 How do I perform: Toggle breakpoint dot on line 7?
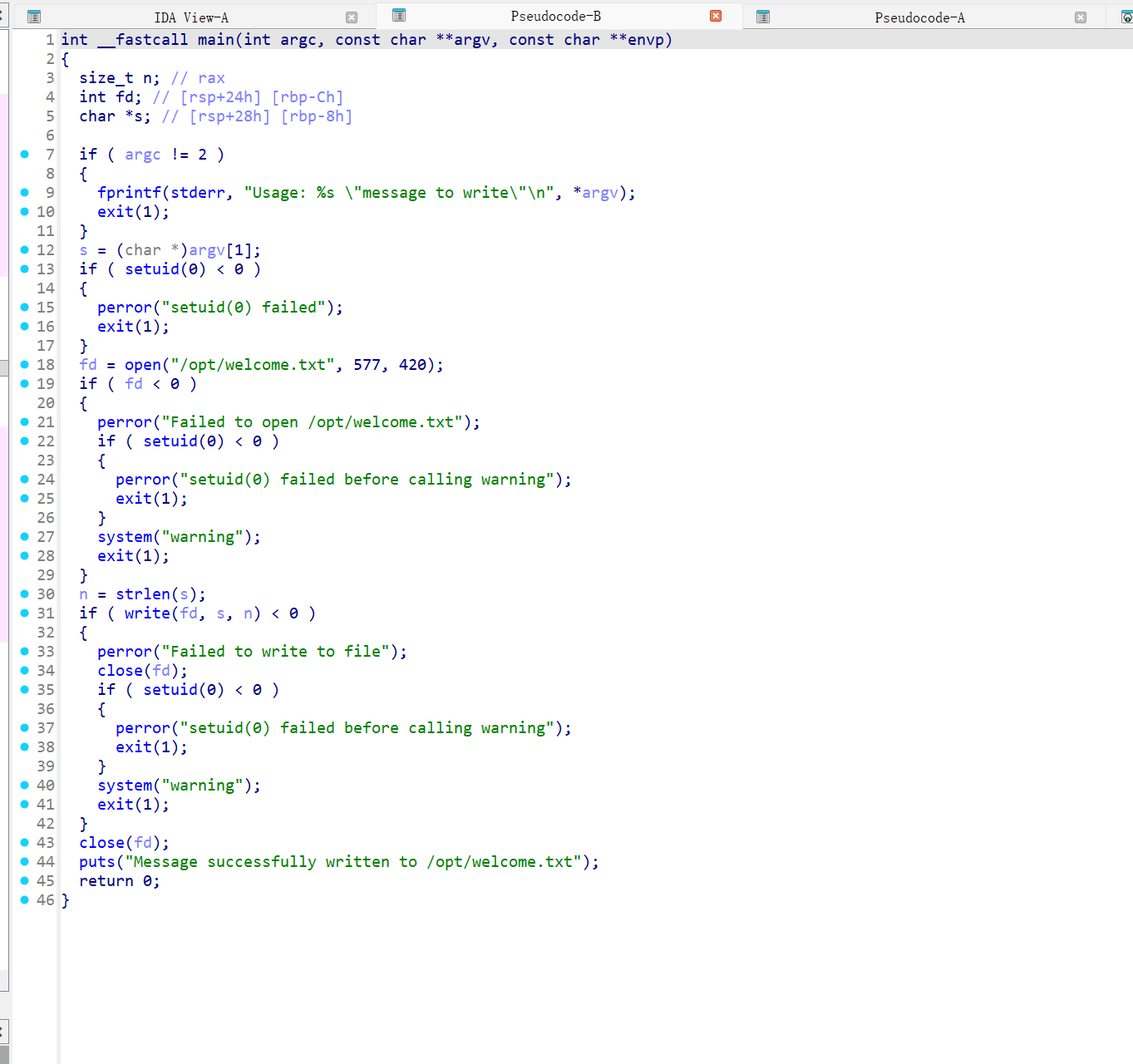click(25, 155)
